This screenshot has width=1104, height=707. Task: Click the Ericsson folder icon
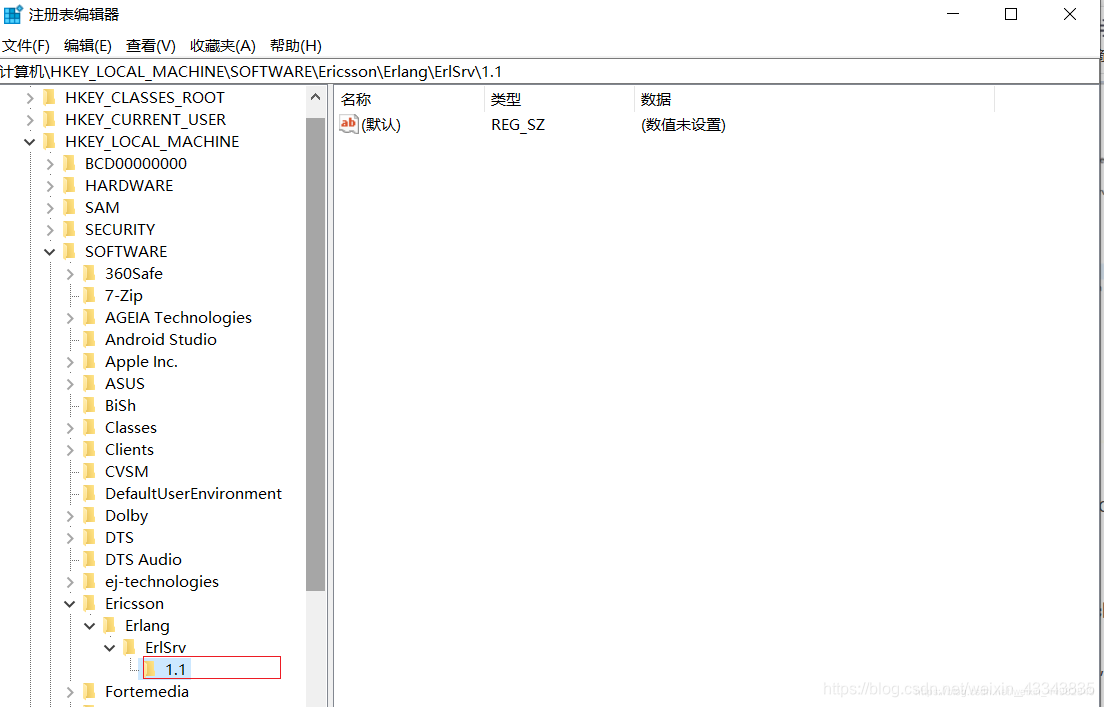click(89, 603)
